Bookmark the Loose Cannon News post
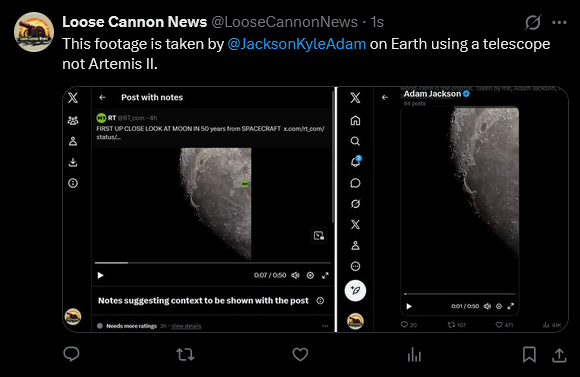Image resolution: width=580 pixels, height=377 pixels. click(x=529, y=354)
